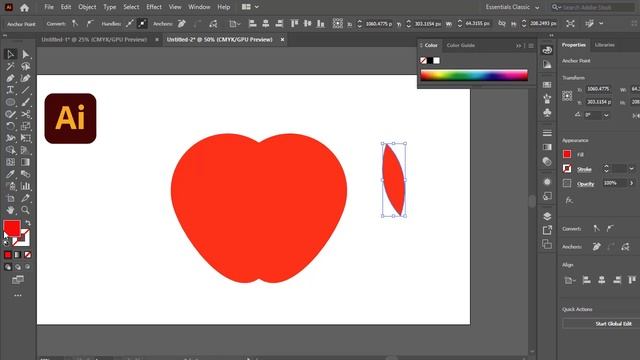Pick the Gradient tool

25,162
